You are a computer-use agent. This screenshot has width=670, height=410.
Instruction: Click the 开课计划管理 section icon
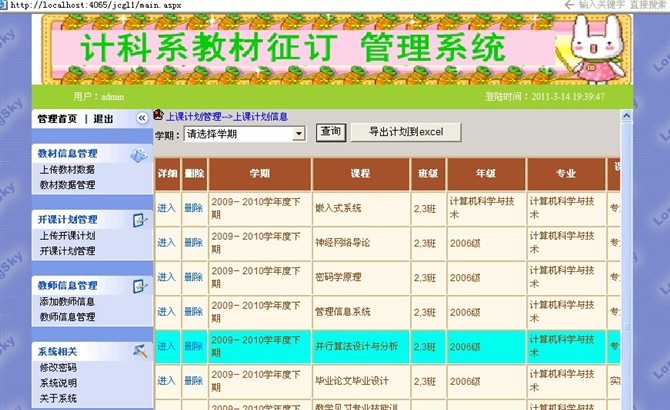(x=138, y=220)
